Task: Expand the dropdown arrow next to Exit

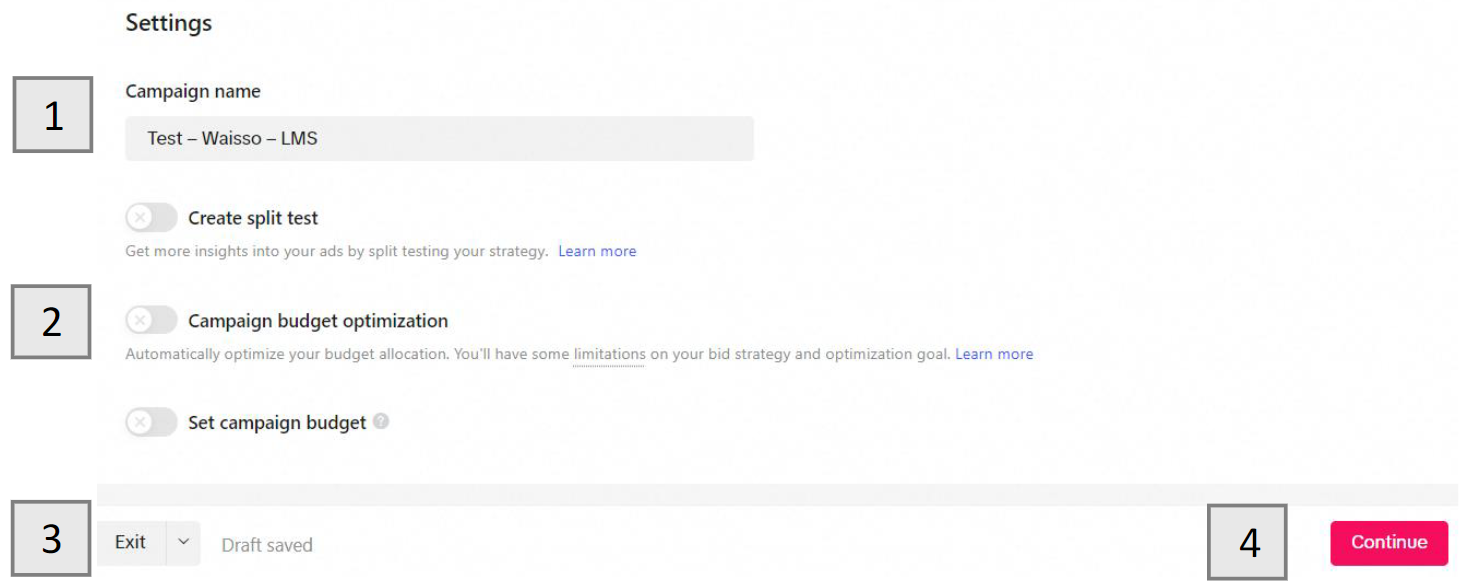Action: 183,542
